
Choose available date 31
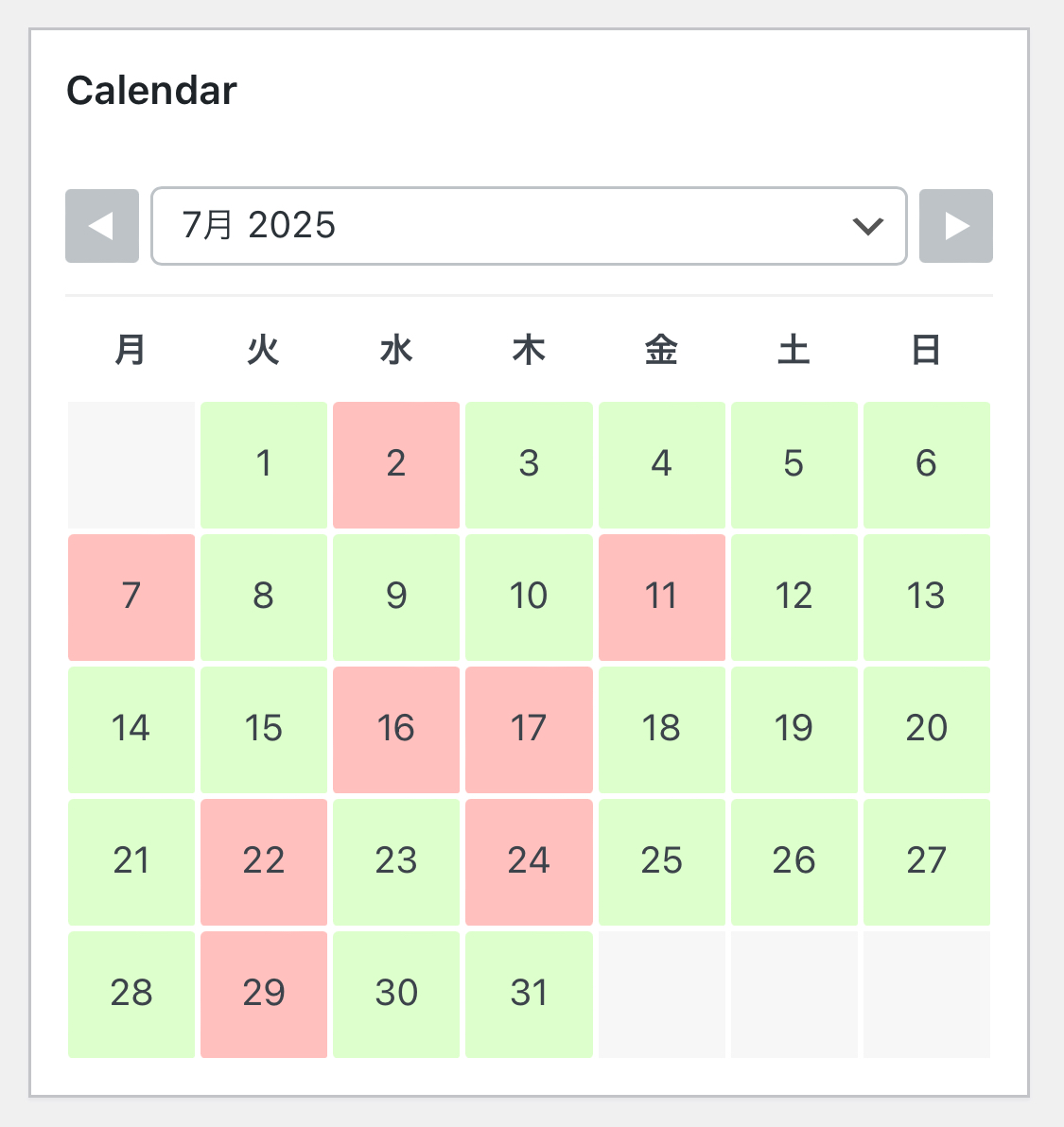(x=529, y=994)
